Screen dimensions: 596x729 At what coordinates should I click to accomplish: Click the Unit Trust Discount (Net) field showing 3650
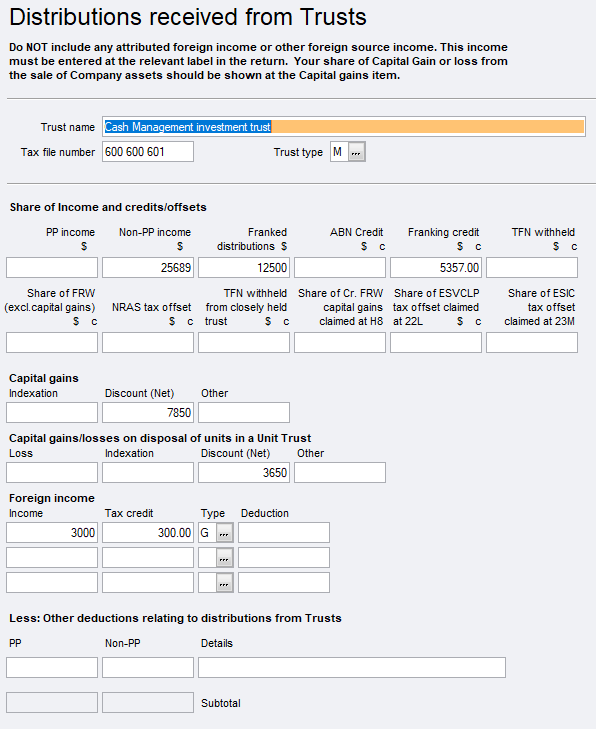244,472
